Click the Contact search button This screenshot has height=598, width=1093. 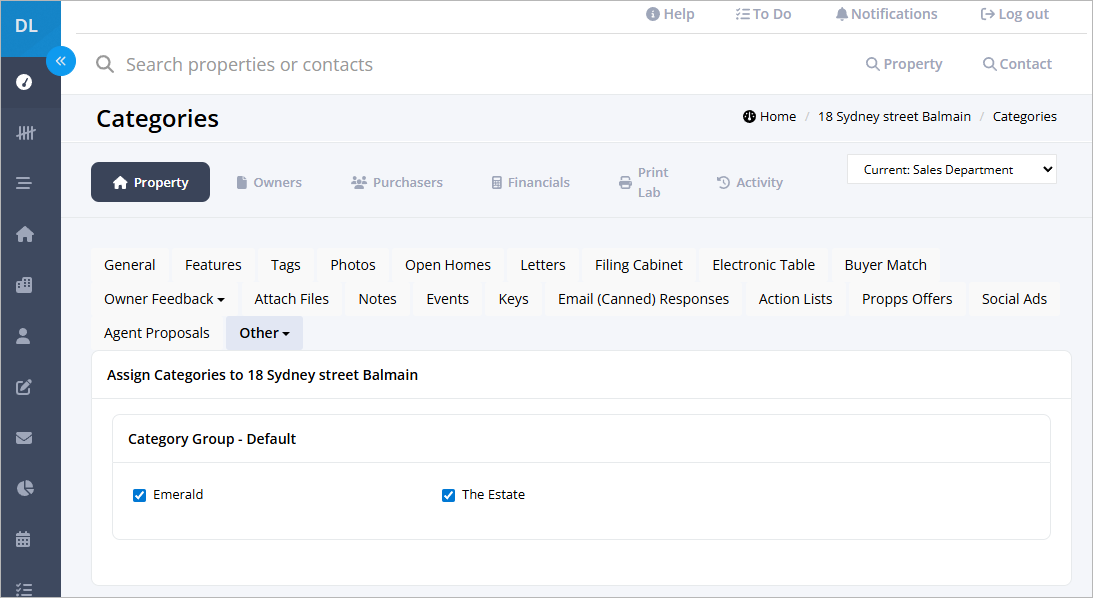coord(1017,64)
